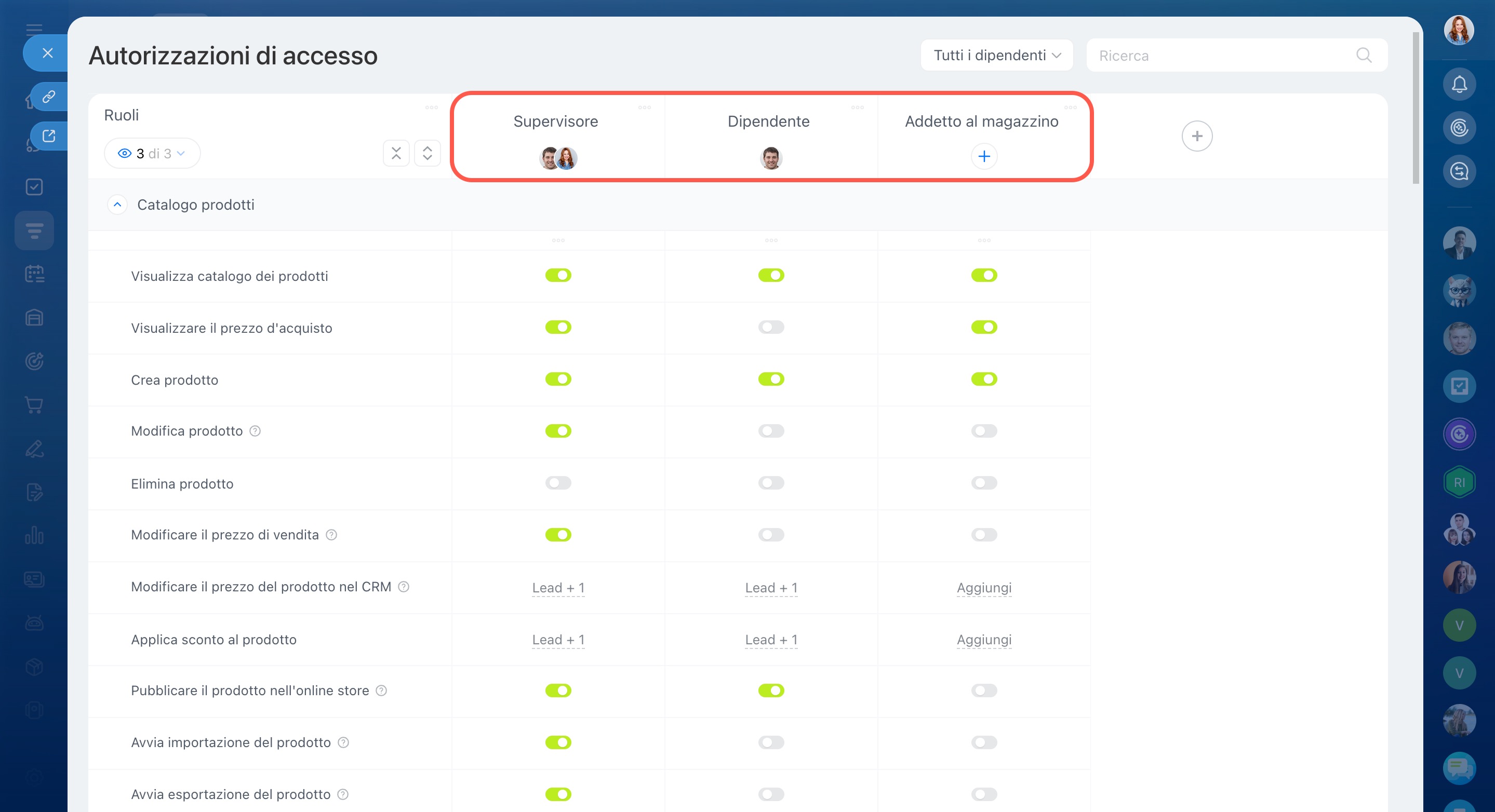This screenshot has height=812, width=1495.
Task: Collapse all sections icon in Ruoli
Action: tap(396, 153)
